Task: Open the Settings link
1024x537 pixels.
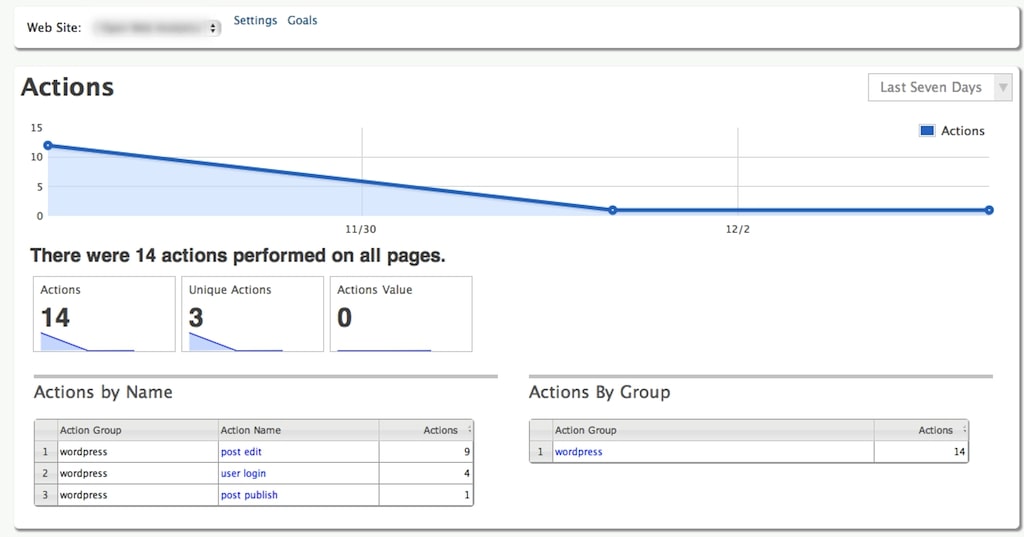Action: [255, 20]
